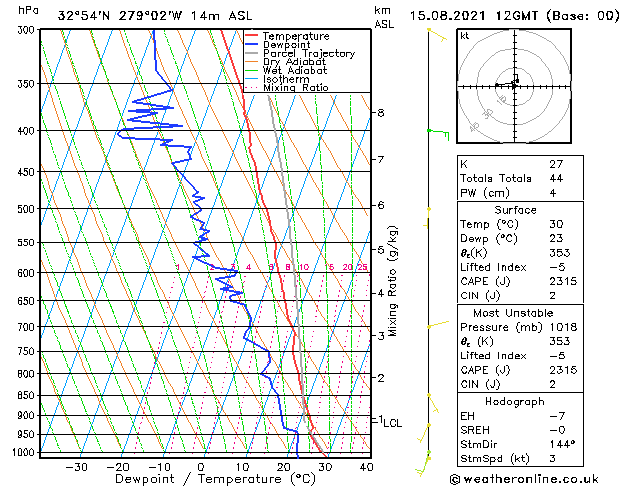Click the surface Temp value '30'
Image resolution: width=629 pixels, height=486 pixels.
pyautogui.click(x=557, y=224)
